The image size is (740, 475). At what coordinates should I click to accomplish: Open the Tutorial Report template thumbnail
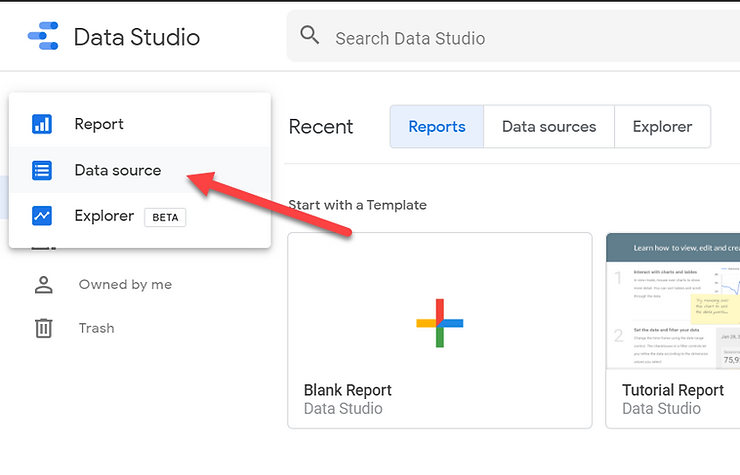point(672,301)
